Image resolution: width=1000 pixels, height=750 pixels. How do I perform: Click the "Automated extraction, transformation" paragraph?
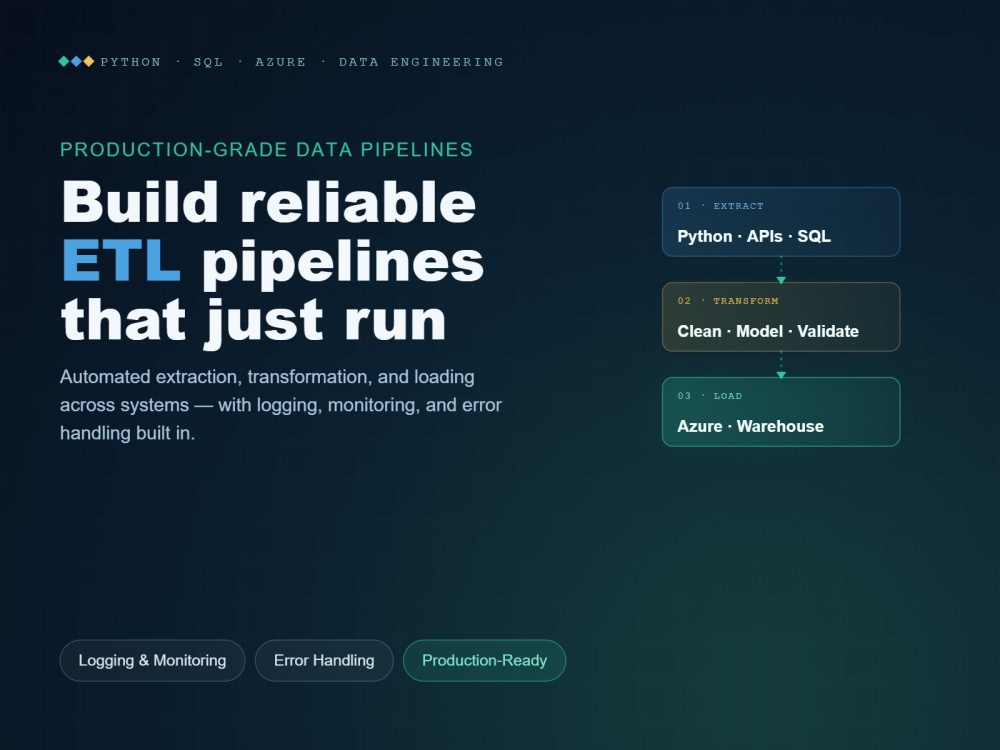point(281,405)
